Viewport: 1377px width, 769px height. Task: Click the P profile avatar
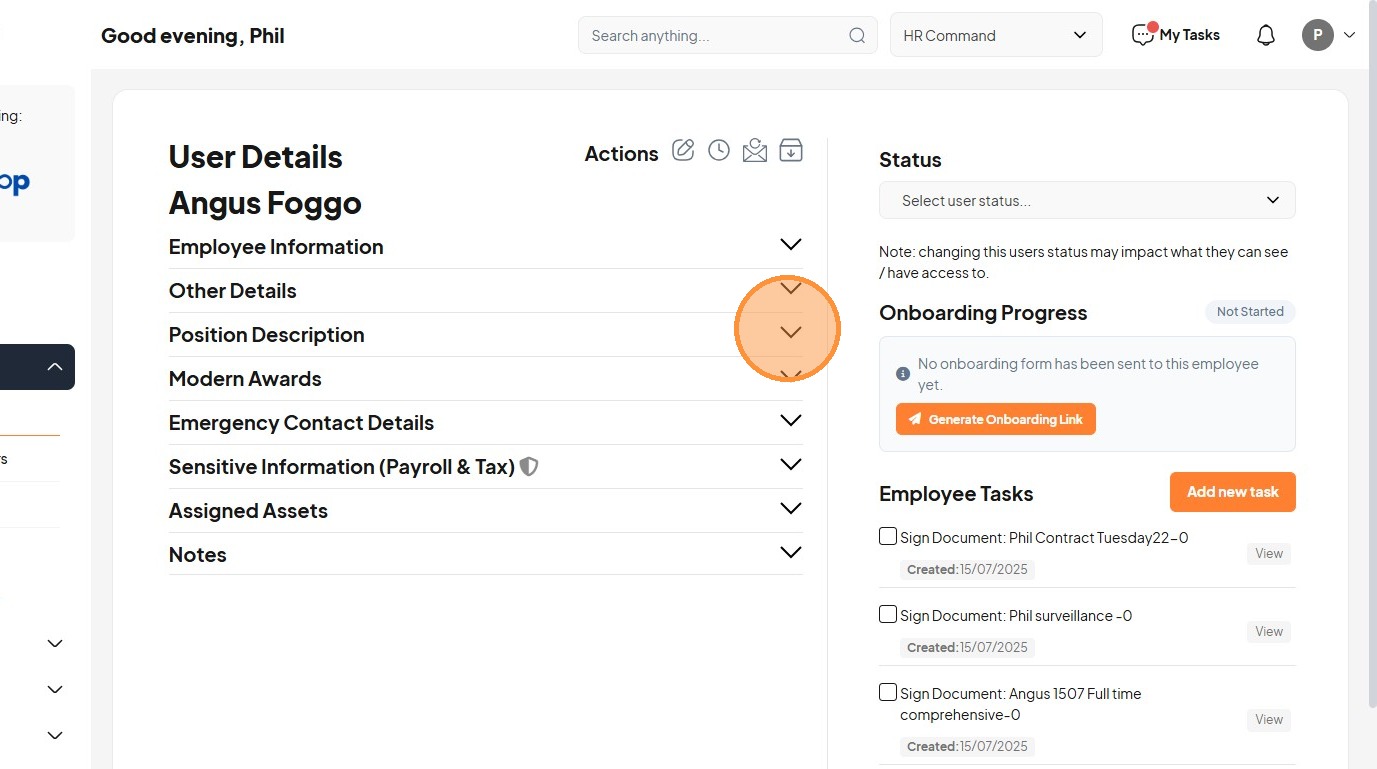1318,36
